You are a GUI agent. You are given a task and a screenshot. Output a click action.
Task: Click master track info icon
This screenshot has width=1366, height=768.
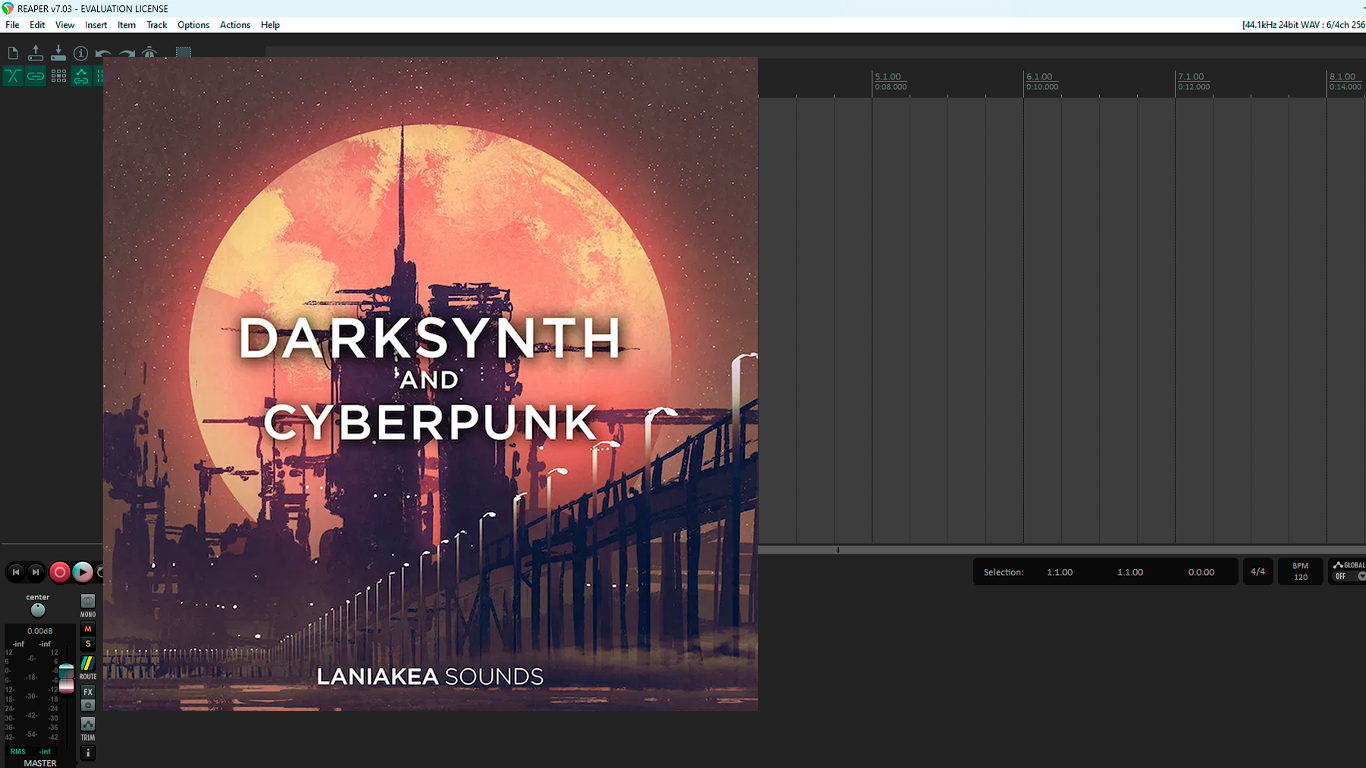click(88, 753)
